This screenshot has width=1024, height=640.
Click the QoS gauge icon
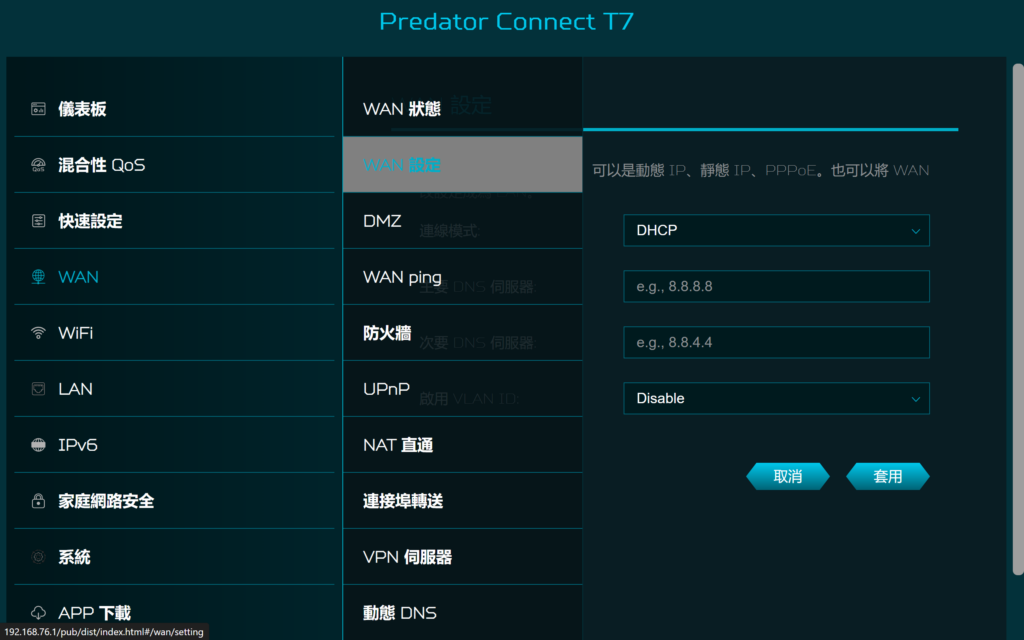(39, 165)
